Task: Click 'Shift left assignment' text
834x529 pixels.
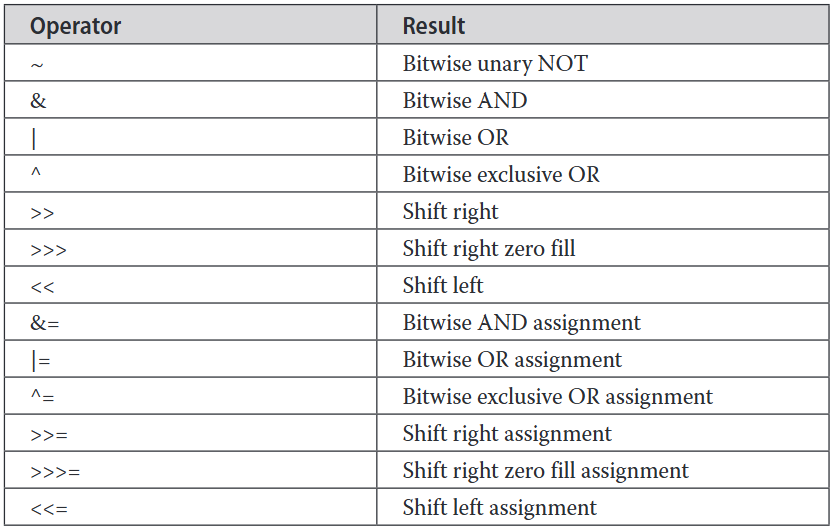Action: [x=499, y=508]
